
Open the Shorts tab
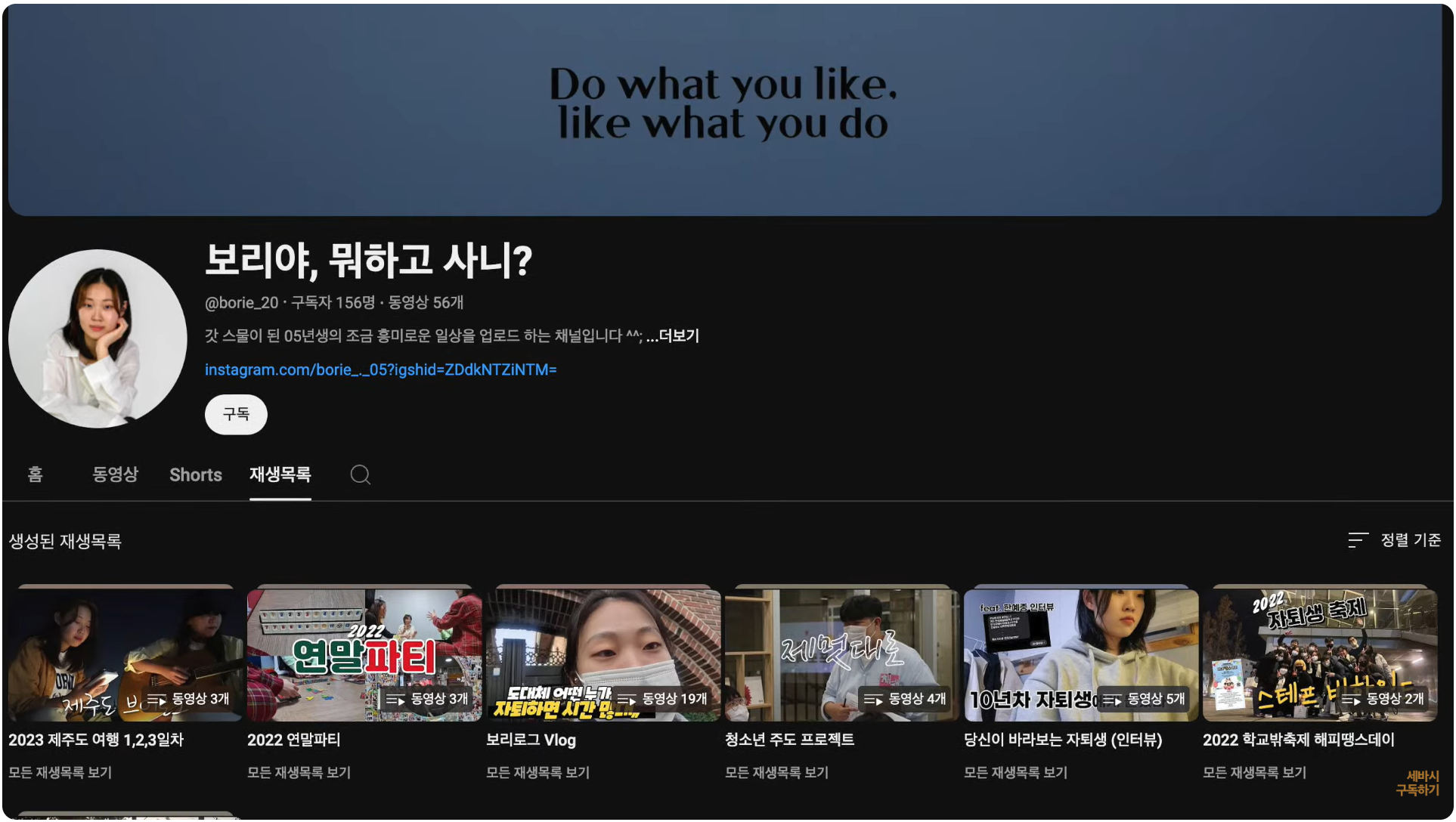coord(195,474)
